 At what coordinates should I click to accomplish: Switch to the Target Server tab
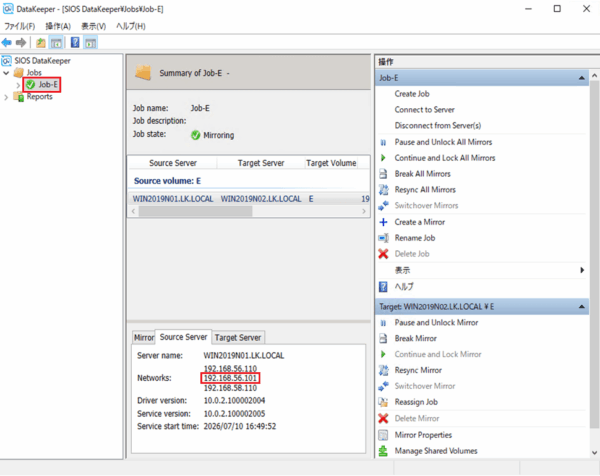click(238, 337)
